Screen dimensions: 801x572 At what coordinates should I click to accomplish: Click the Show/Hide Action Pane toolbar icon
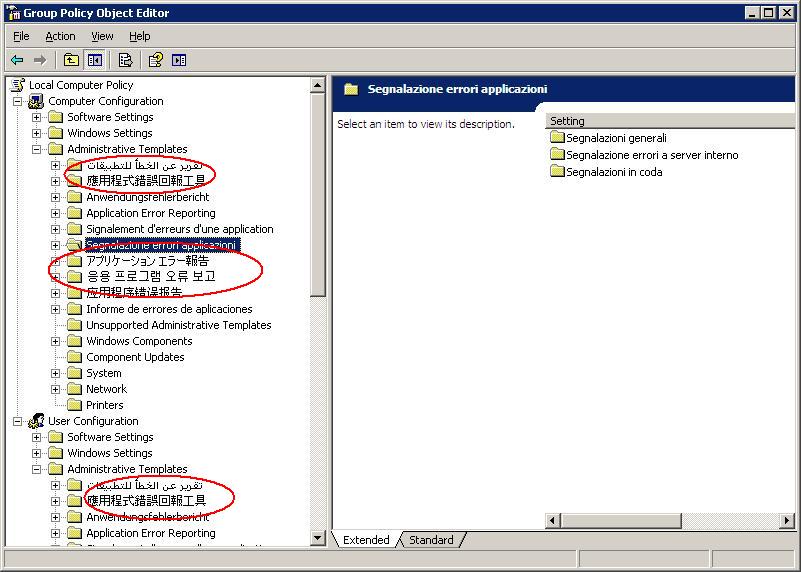click(x=179, y=60)
